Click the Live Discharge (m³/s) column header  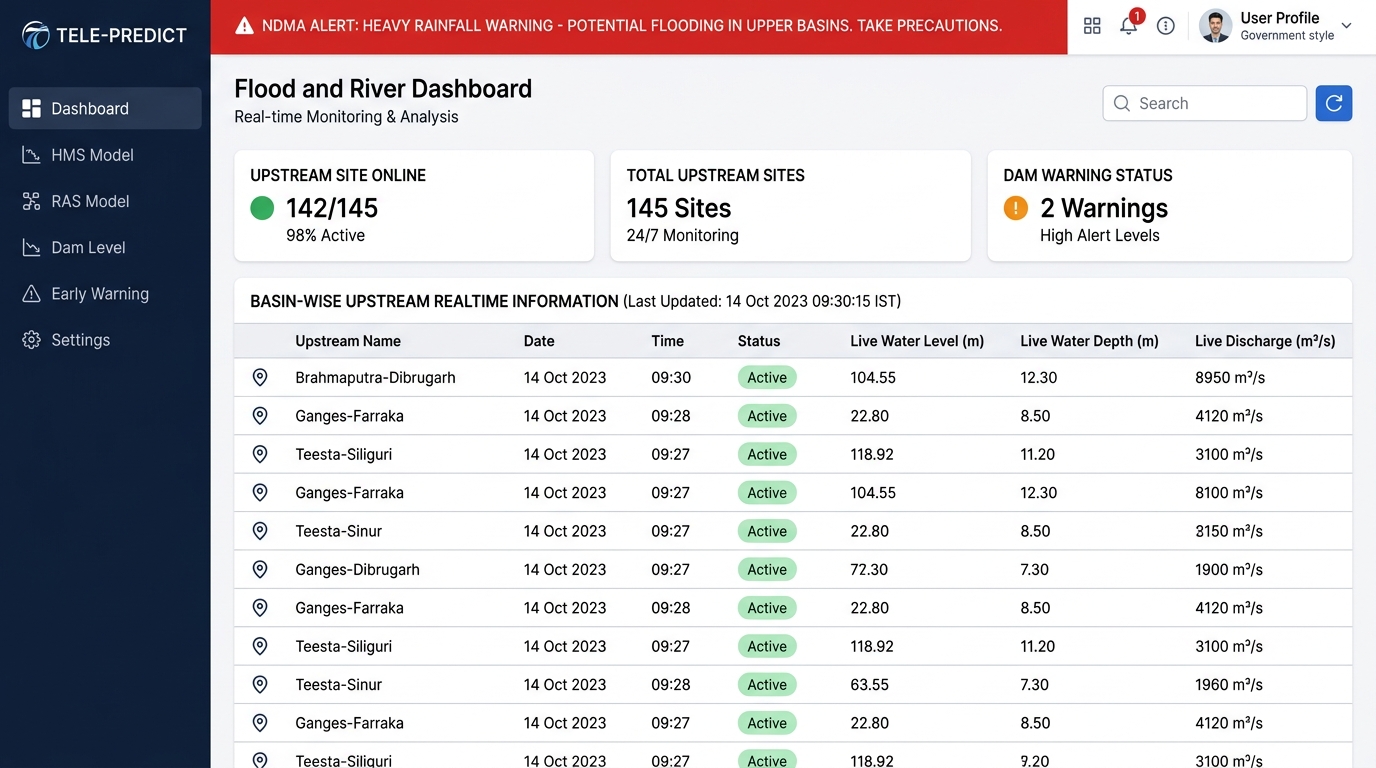[1265, 341]
